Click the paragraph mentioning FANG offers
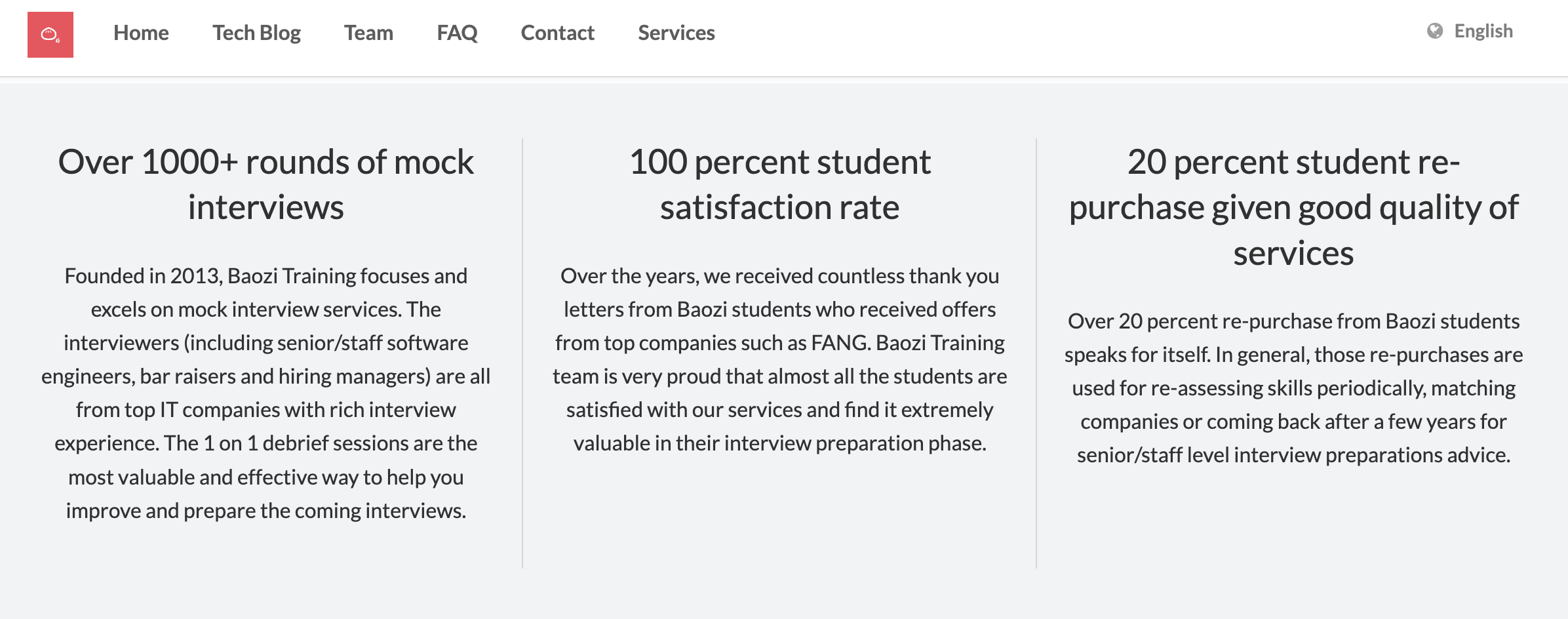Image resolution: width=1568 pixels, height=619 pixels. click(x=779, y=359)
